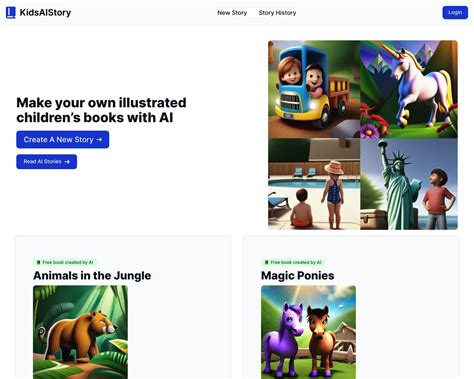This screenshot has height=379, width=474.
Task: Click Free book created by AI badge above Animals
Action: (65, 262)
